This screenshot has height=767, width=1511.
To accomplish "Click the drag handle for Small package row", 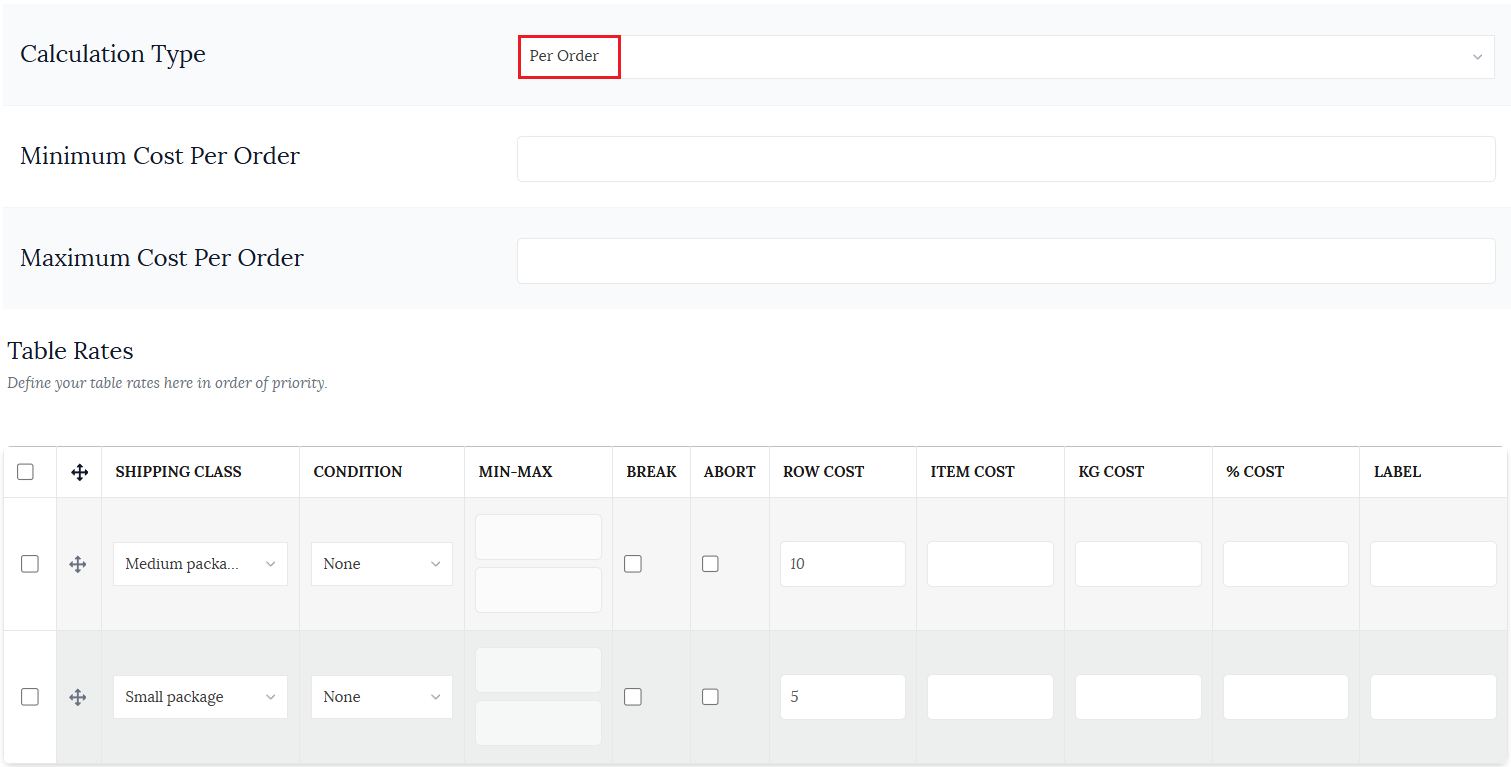I will coord(78,697).
